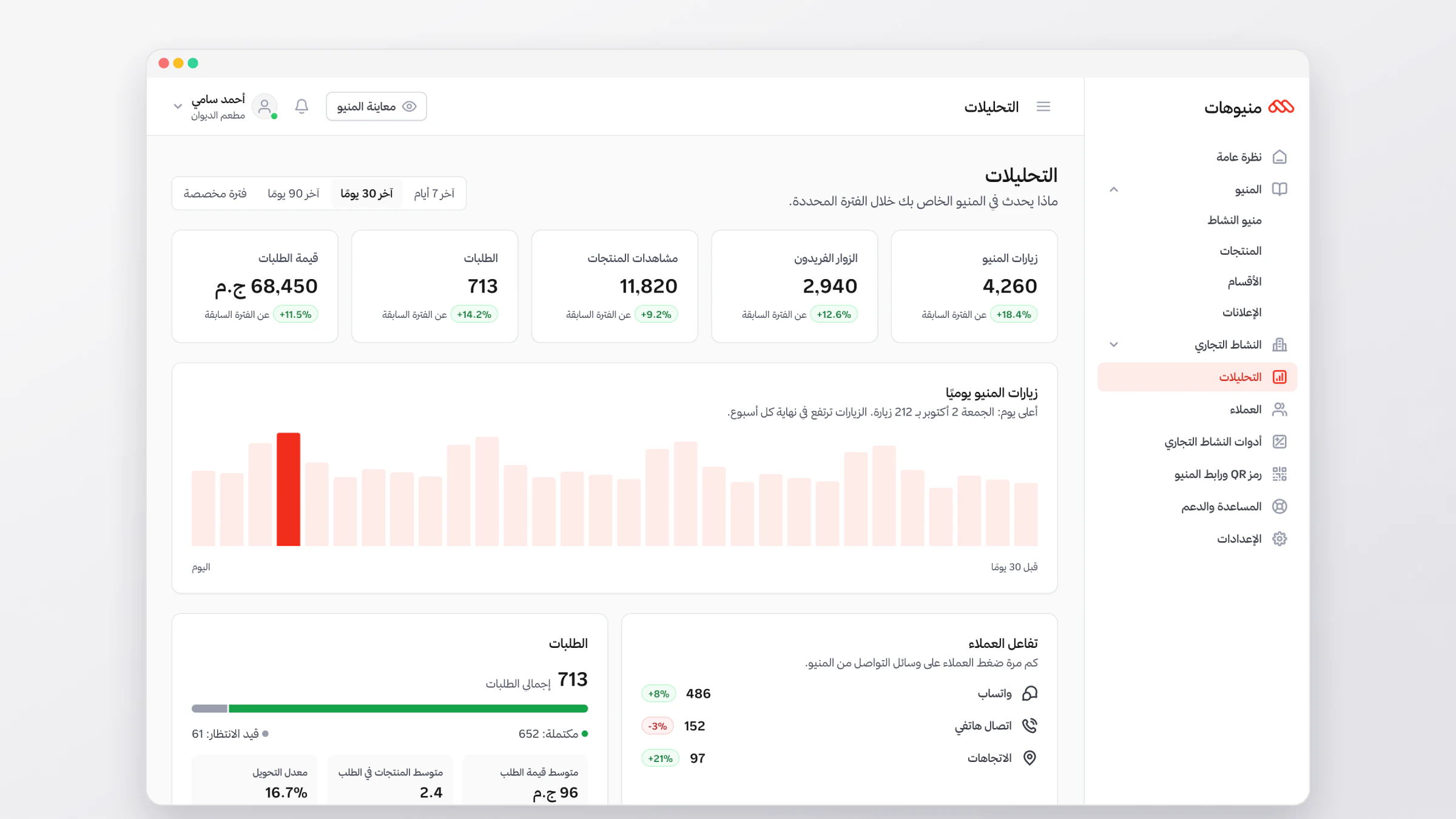Open user menu chevron near أحمد سامي
1456x819 pixels.
click(x=178, y=106)
